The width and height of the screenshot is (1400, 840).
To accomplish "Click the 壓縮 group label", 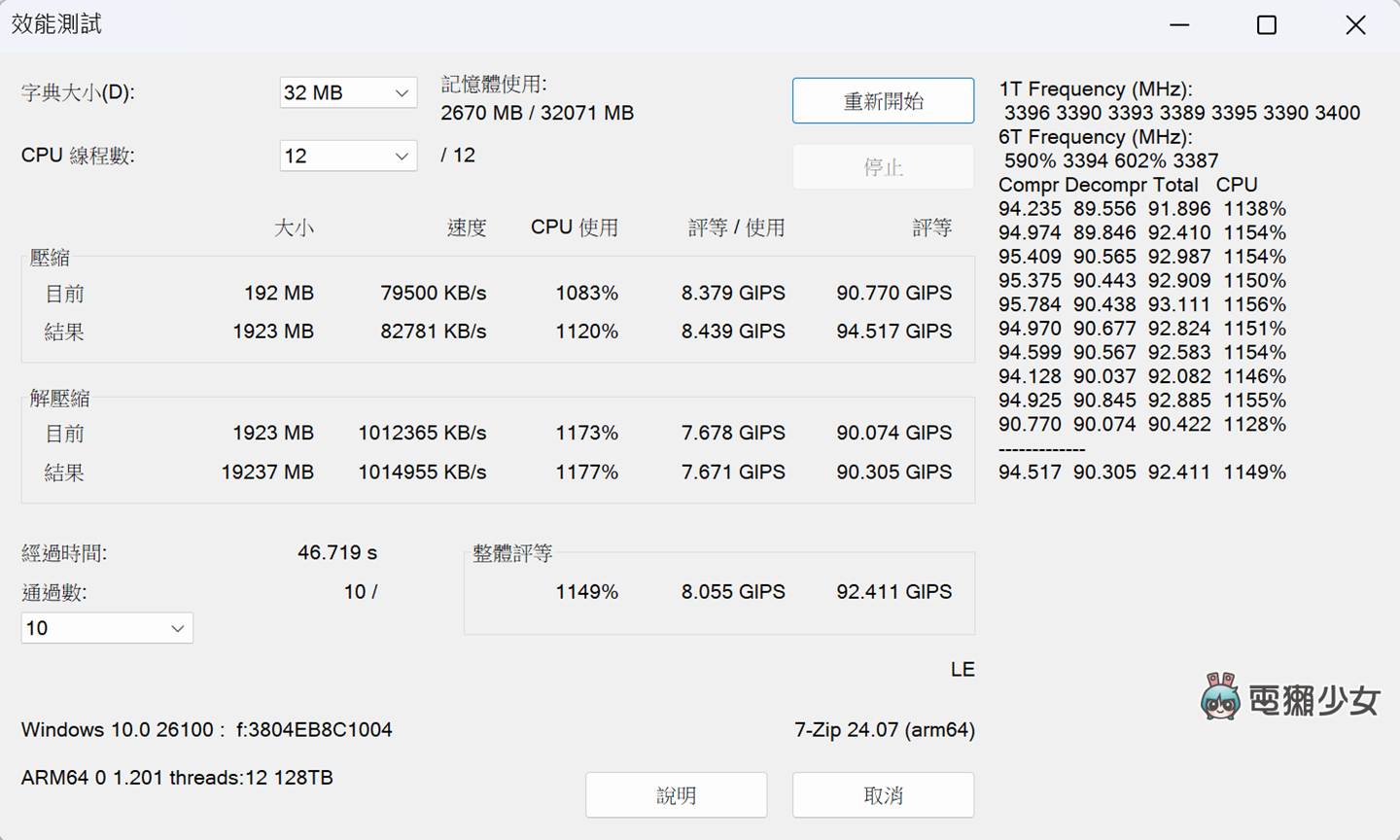I will click(x=50, y=258).
